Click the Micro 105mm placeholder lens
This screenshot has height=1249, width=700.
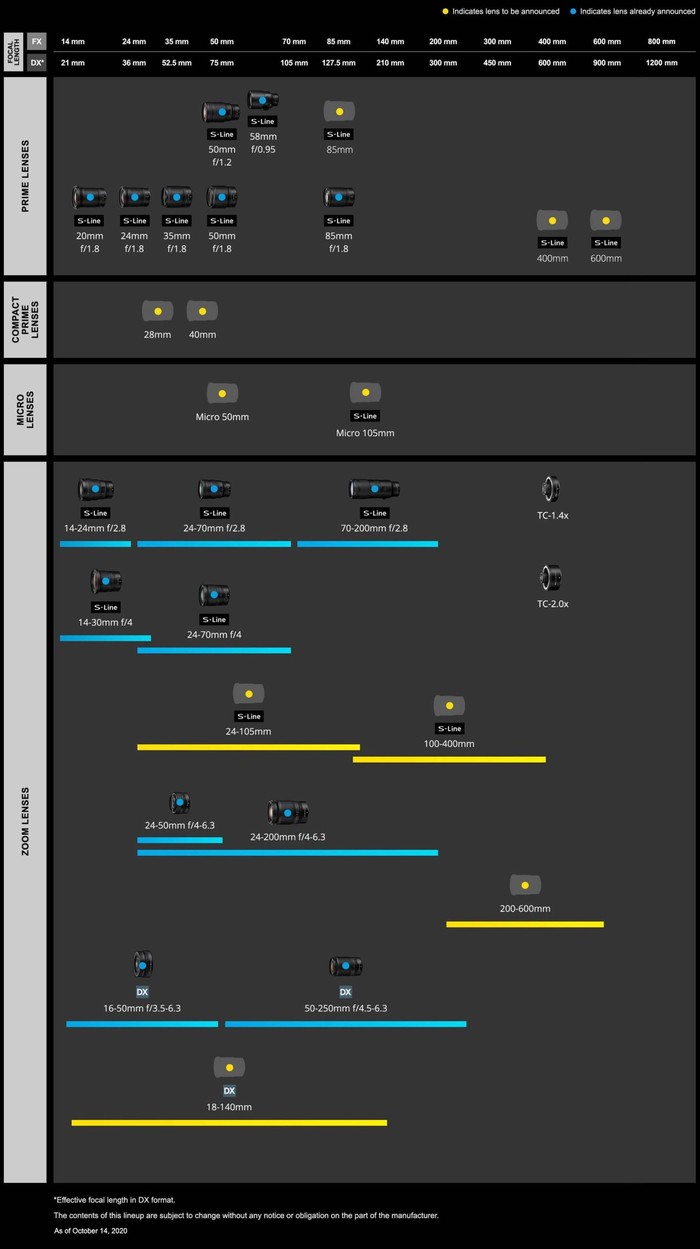365,392
